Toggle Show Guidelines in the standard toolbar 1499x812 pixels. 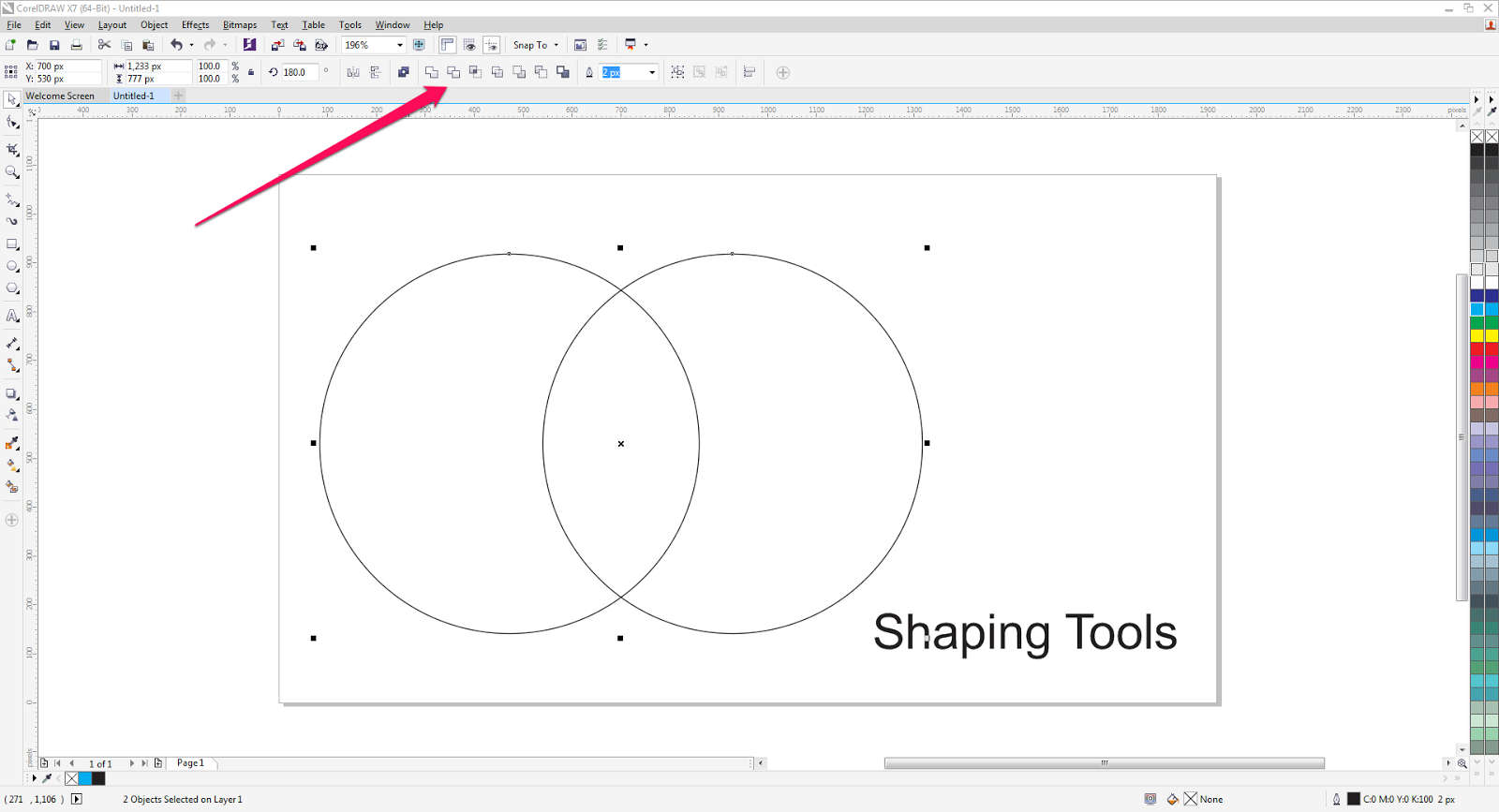click(x=492, y=45)
